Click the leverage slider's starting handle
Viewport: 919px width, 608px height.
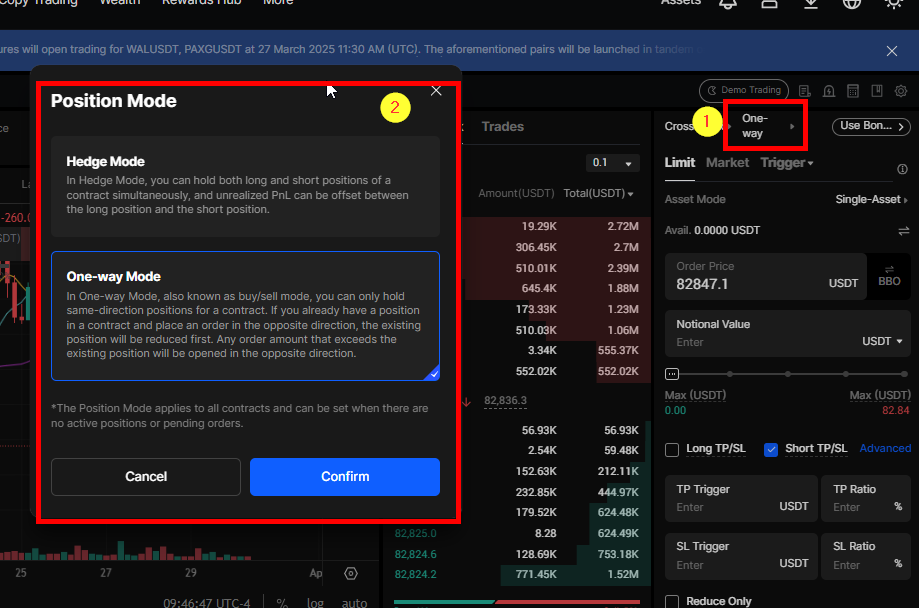point(672,374)
